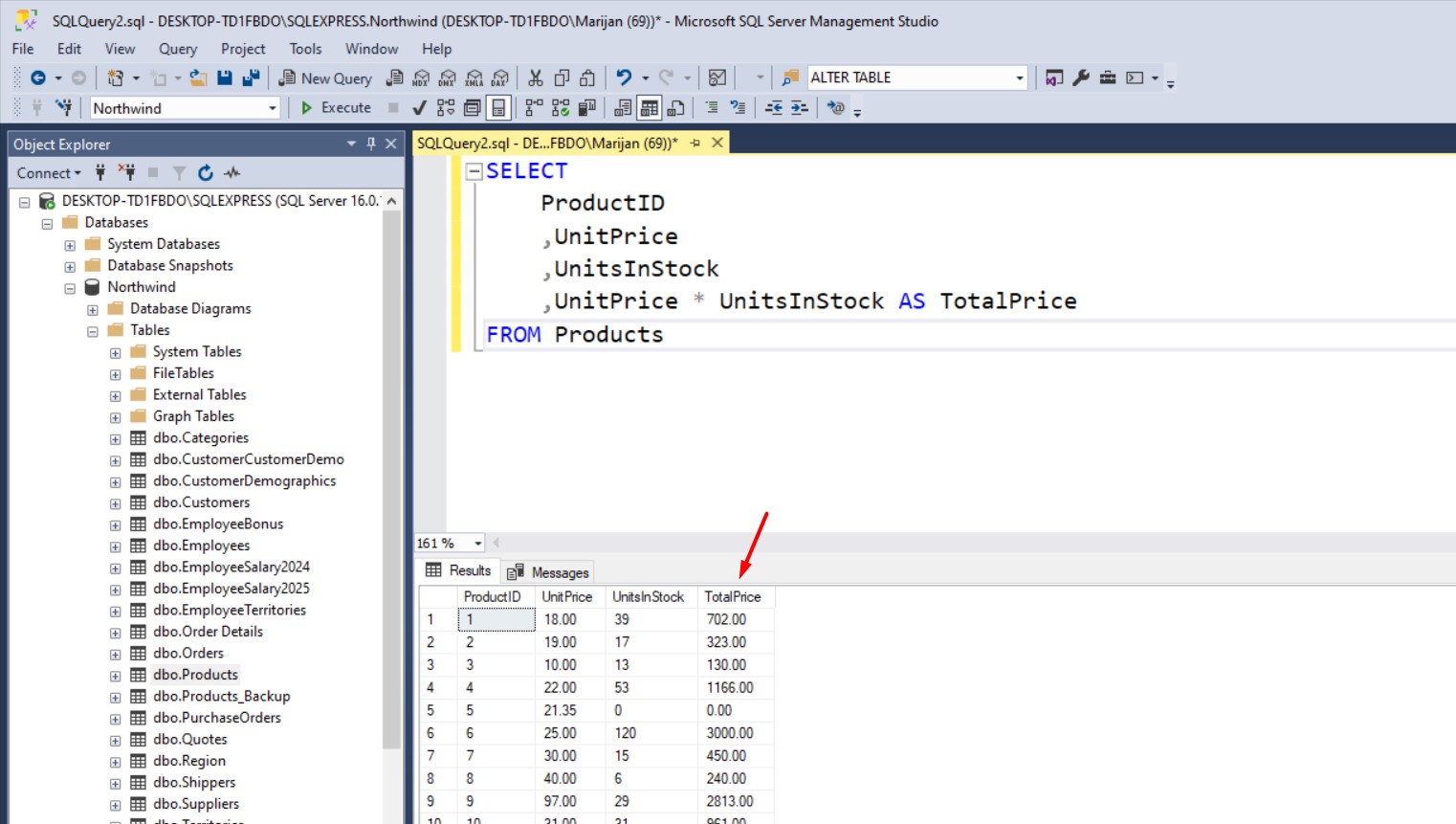Click the Comment Out Selected Lines icon
Screen dimensions: 1456x824
click(x=712, y=108)
